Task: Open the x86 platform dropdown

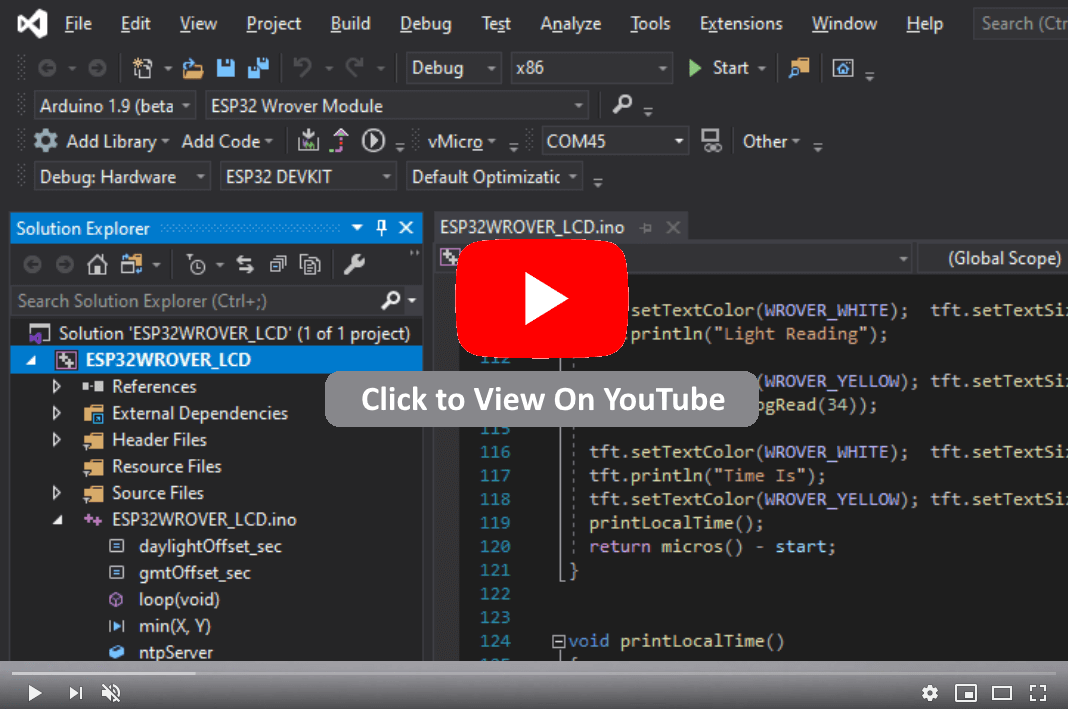Action: [591, 68]
